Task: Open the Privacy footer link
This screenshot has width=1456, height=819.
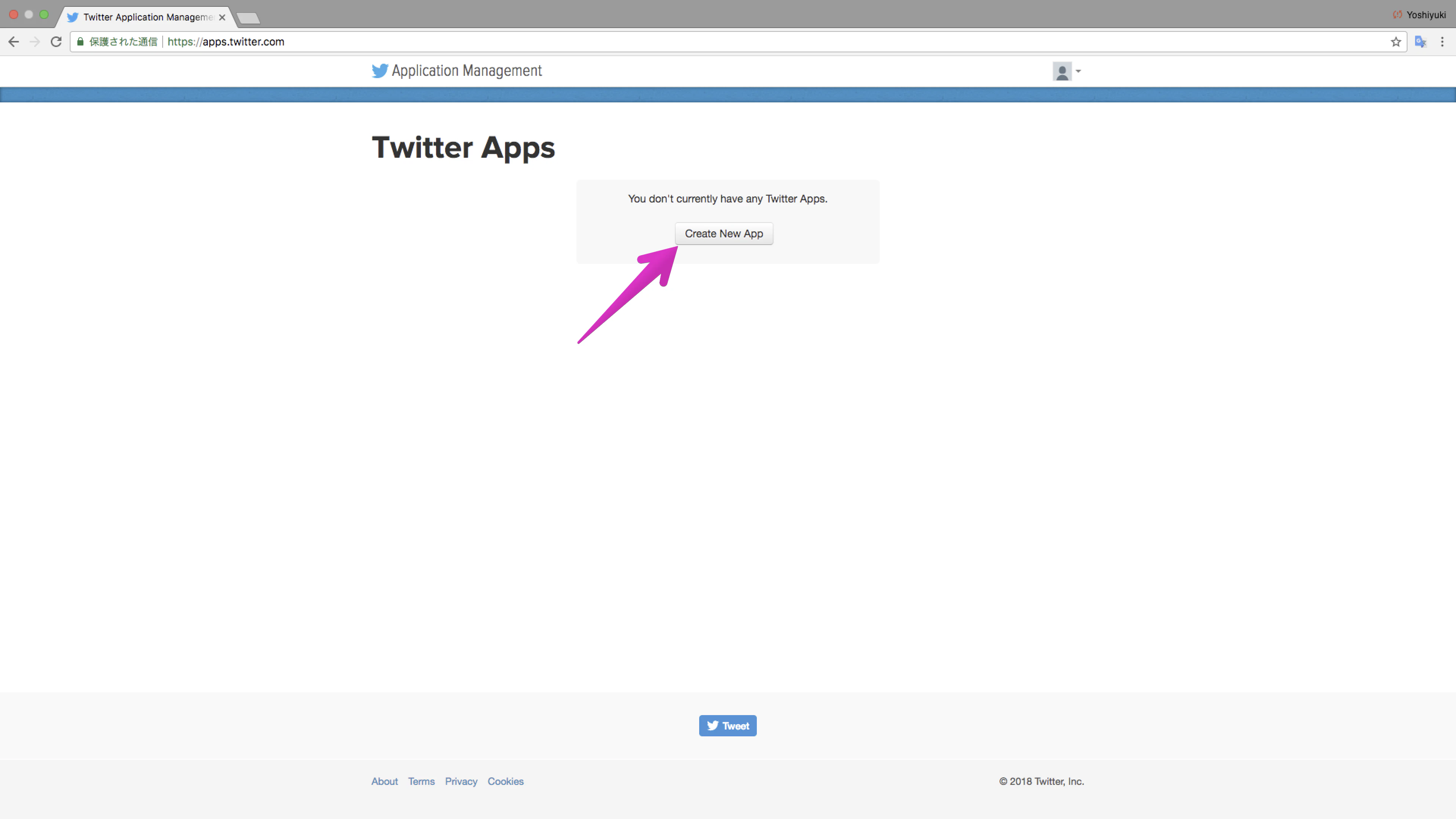Action: coord(461,781)
